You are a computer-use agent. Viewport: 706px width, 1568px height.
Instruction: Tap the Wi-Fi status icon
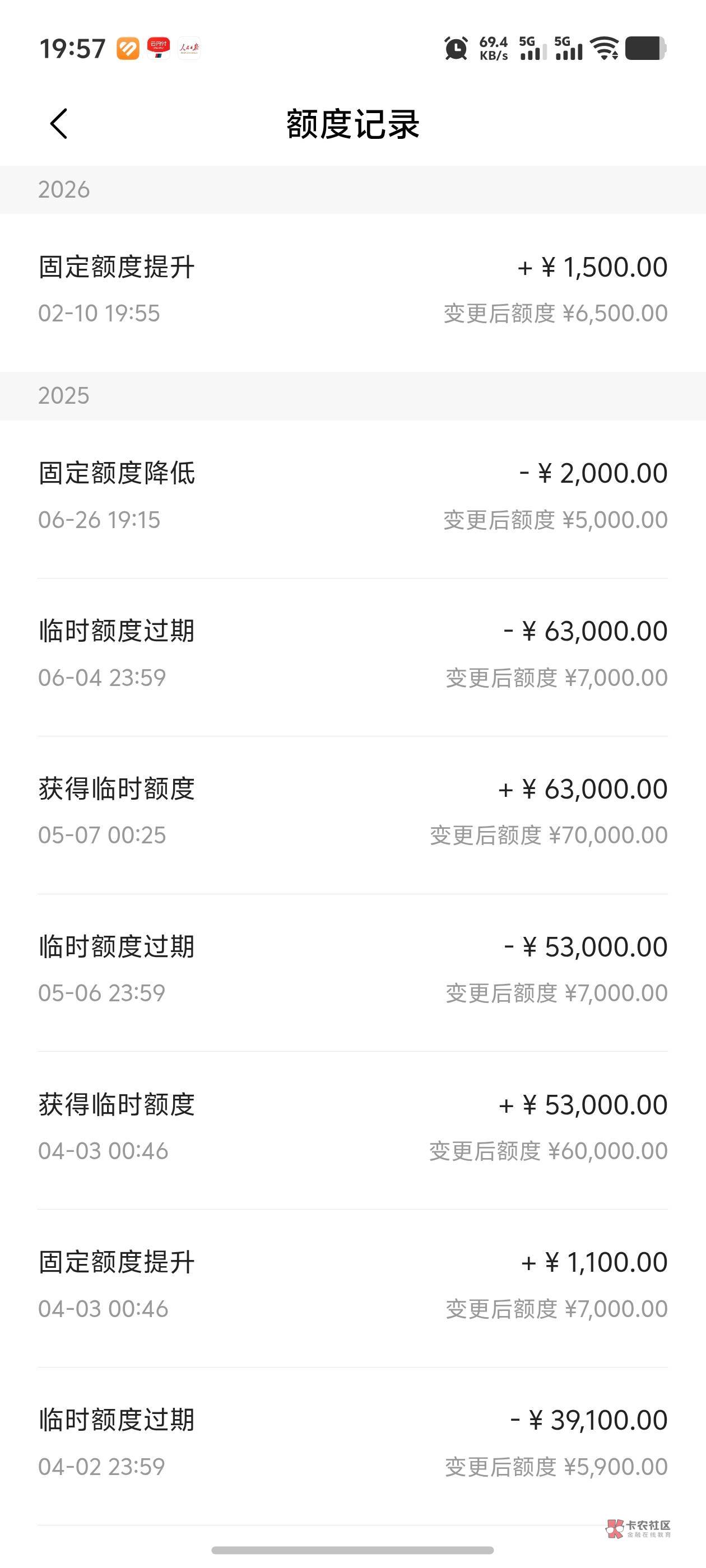606,48
